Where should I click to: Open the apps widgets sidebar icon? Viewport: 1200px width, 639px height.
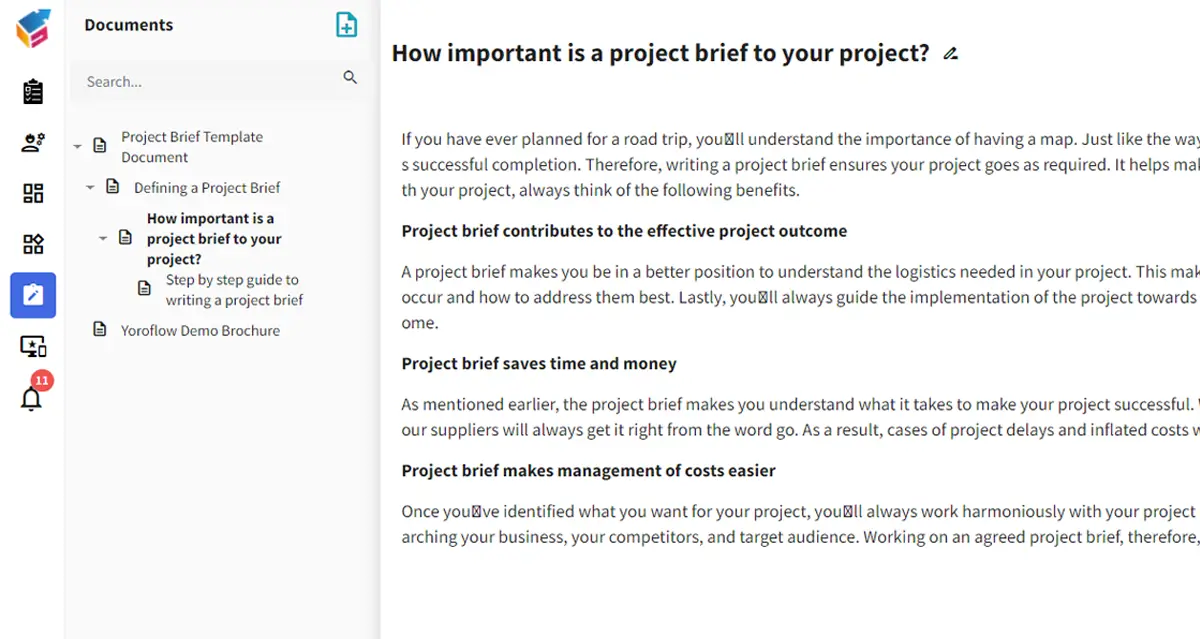click(x=33, y=244)
